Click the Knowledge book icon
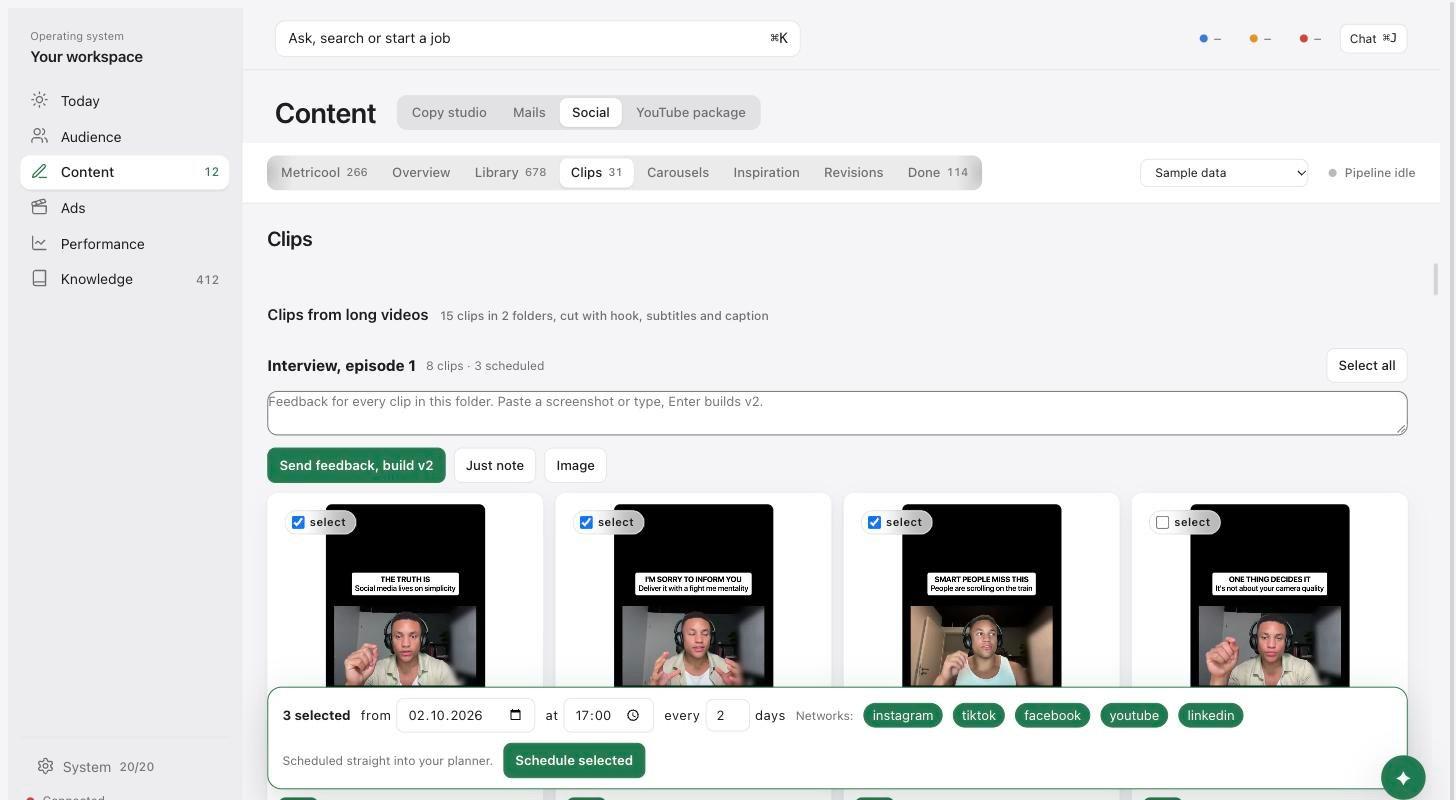Viewport: 1456px width, 800px height. click(39, 279)
